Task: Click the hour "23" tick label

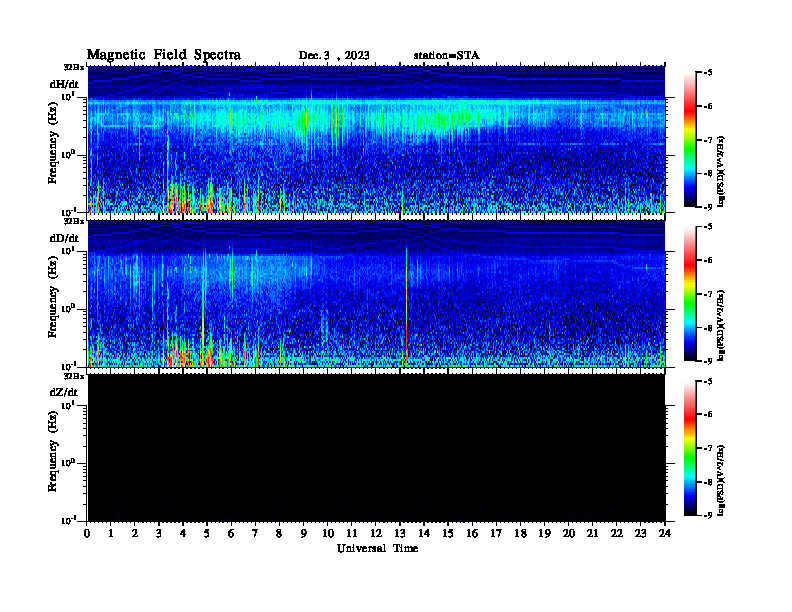Action: tap(640, 534)
